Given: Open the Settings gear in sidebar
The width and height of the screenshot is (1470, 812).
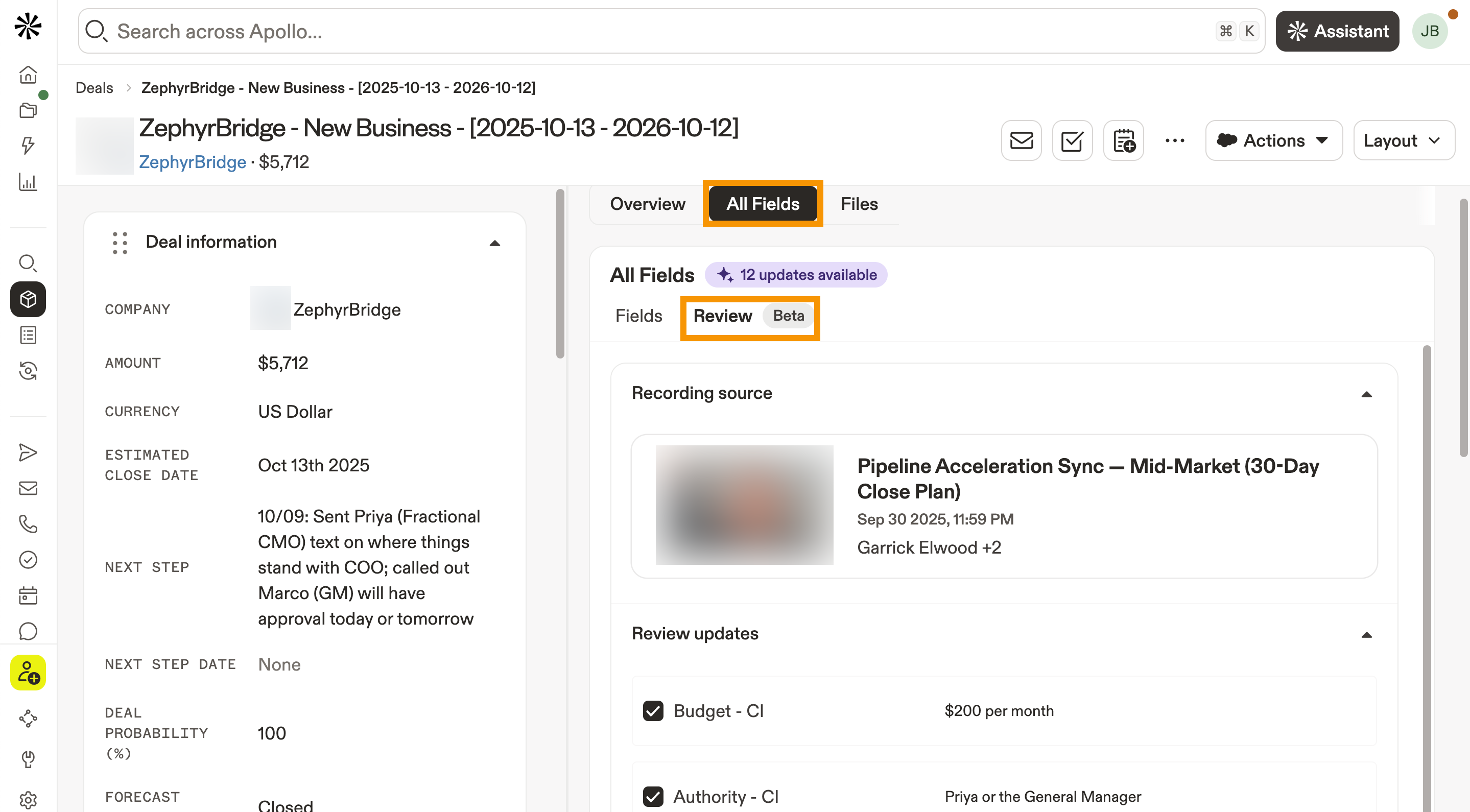Looking at the screenshot, I should (28, 799).
